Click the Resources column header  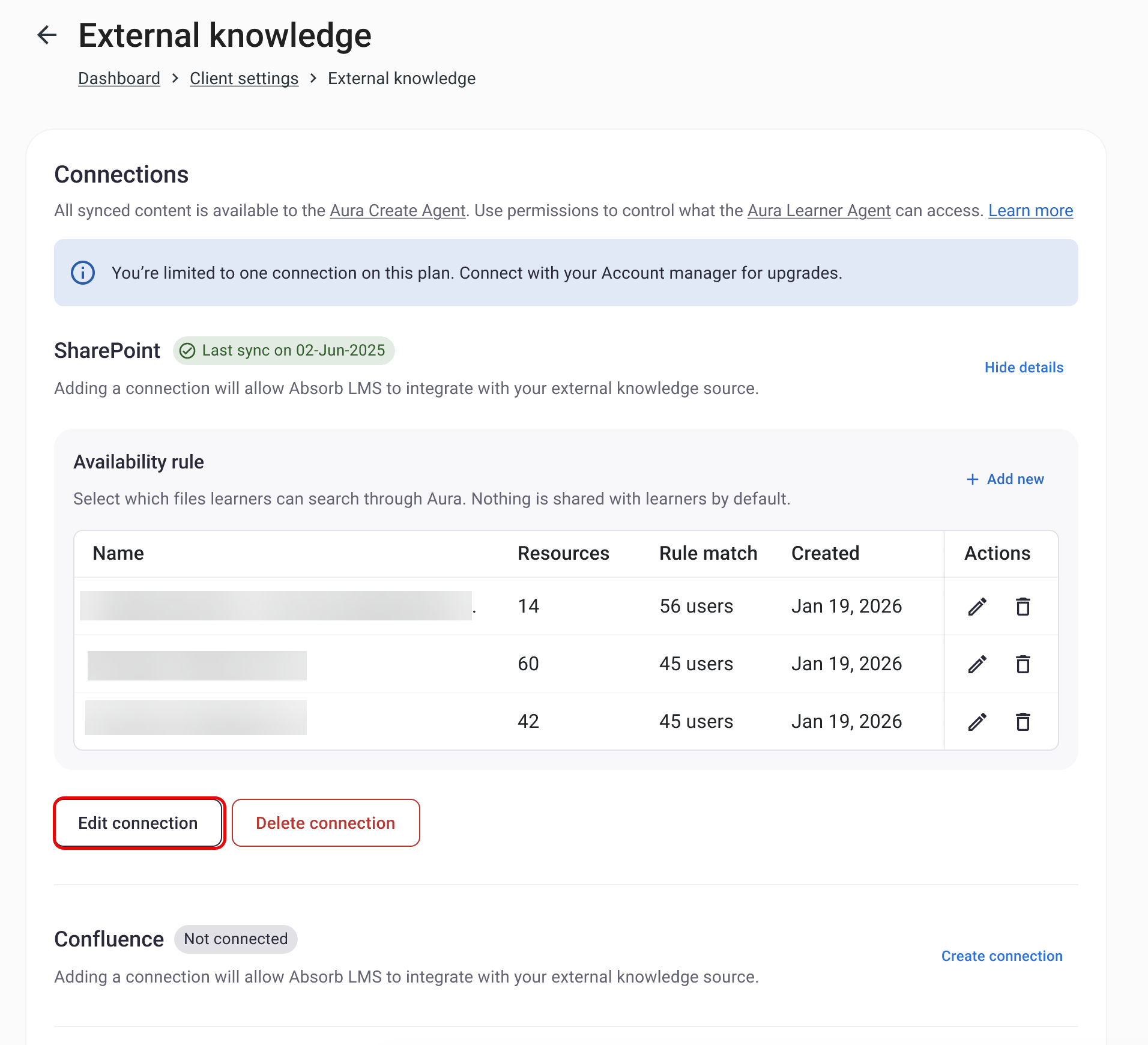click(x=563, y=553)
